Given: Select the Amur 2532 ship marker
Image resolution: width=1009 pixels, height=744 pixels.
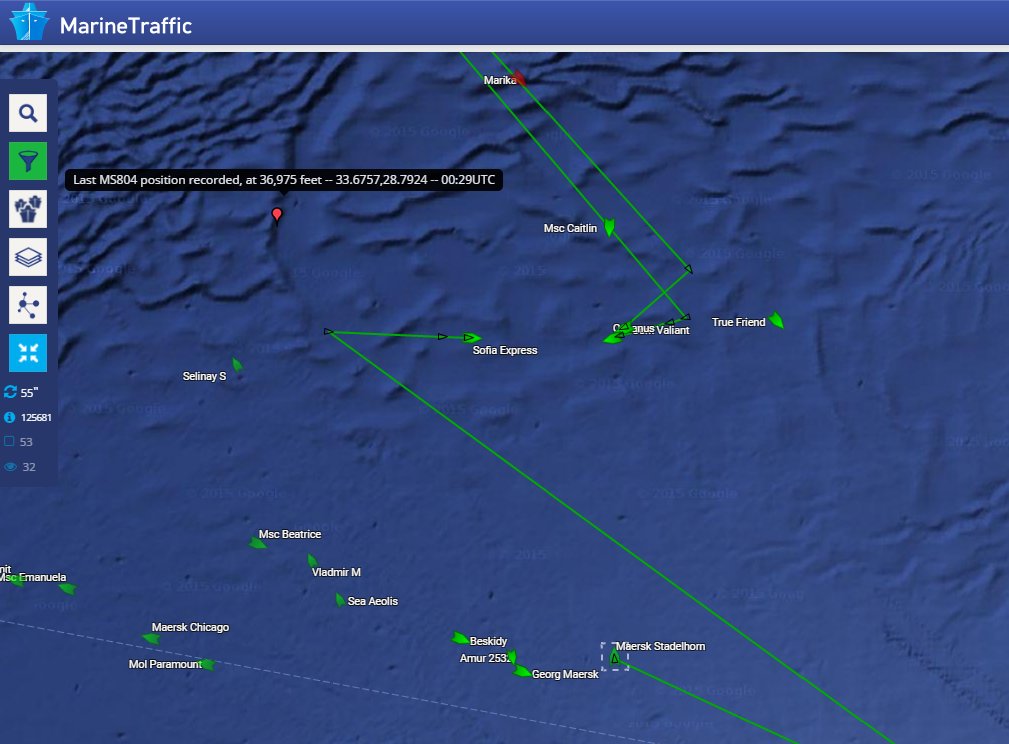Looking at the screenshot, I should click(512, 657).
